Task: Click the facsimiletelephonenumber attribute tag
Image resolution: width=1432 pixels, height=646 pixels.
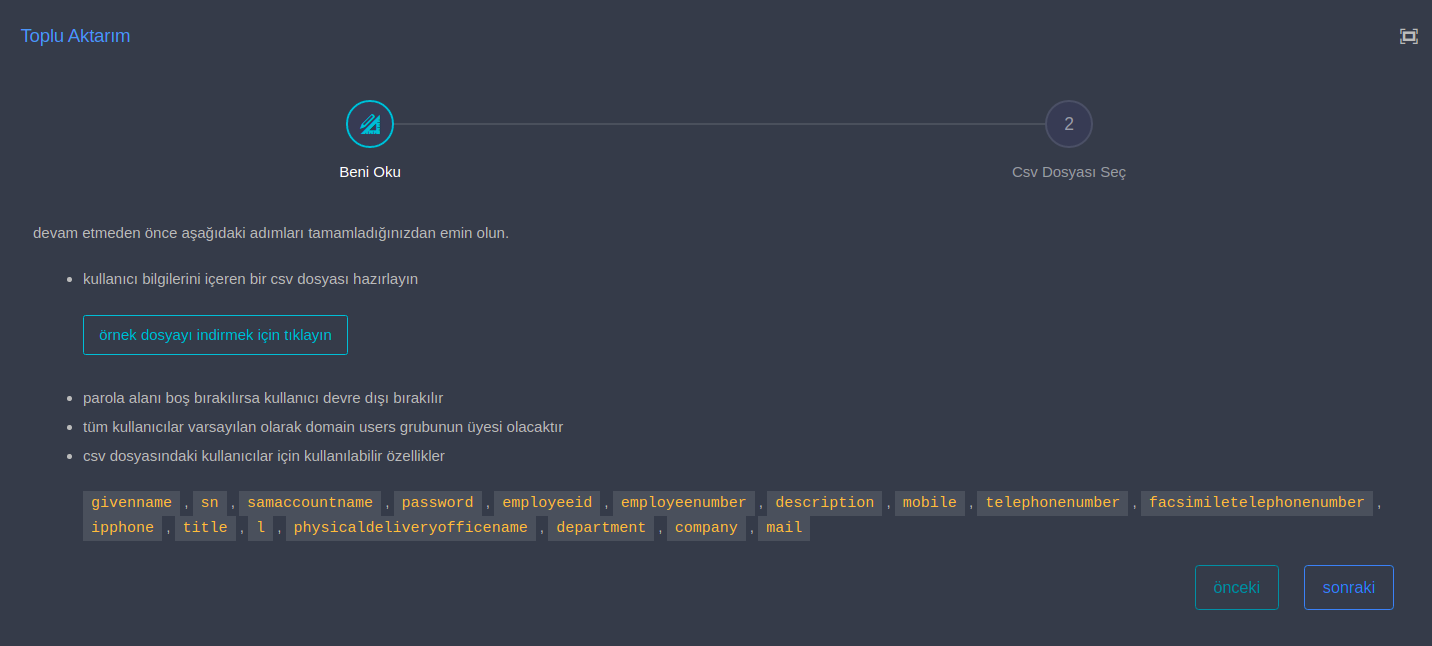Action: pos(1256,503)
